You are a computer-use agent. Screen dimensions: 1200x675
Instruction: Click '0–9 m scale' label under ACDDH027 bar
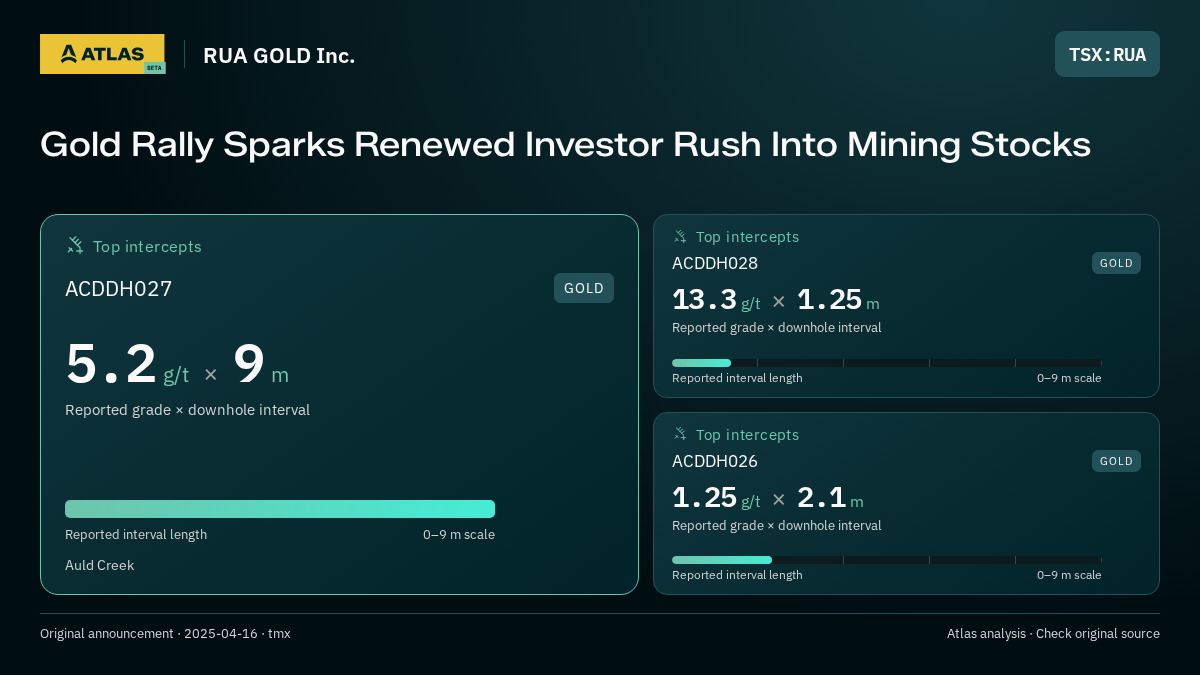pos(459,534)
